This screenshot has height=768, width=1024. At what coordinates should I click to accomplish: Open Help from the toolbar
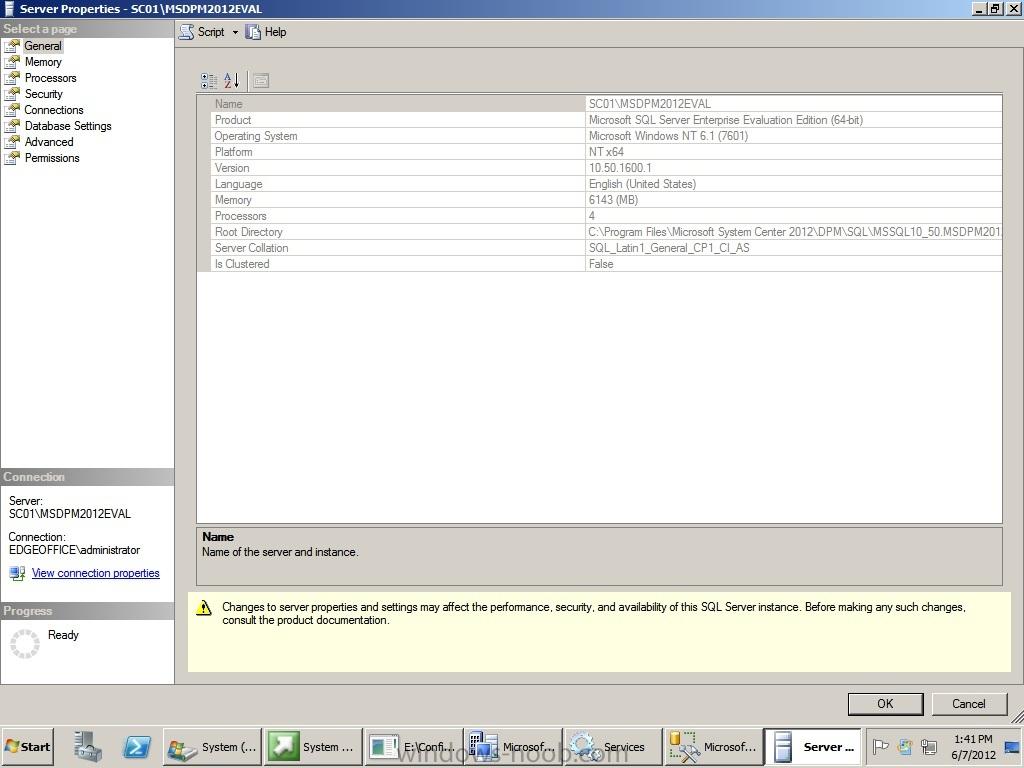tap(266, 32)
